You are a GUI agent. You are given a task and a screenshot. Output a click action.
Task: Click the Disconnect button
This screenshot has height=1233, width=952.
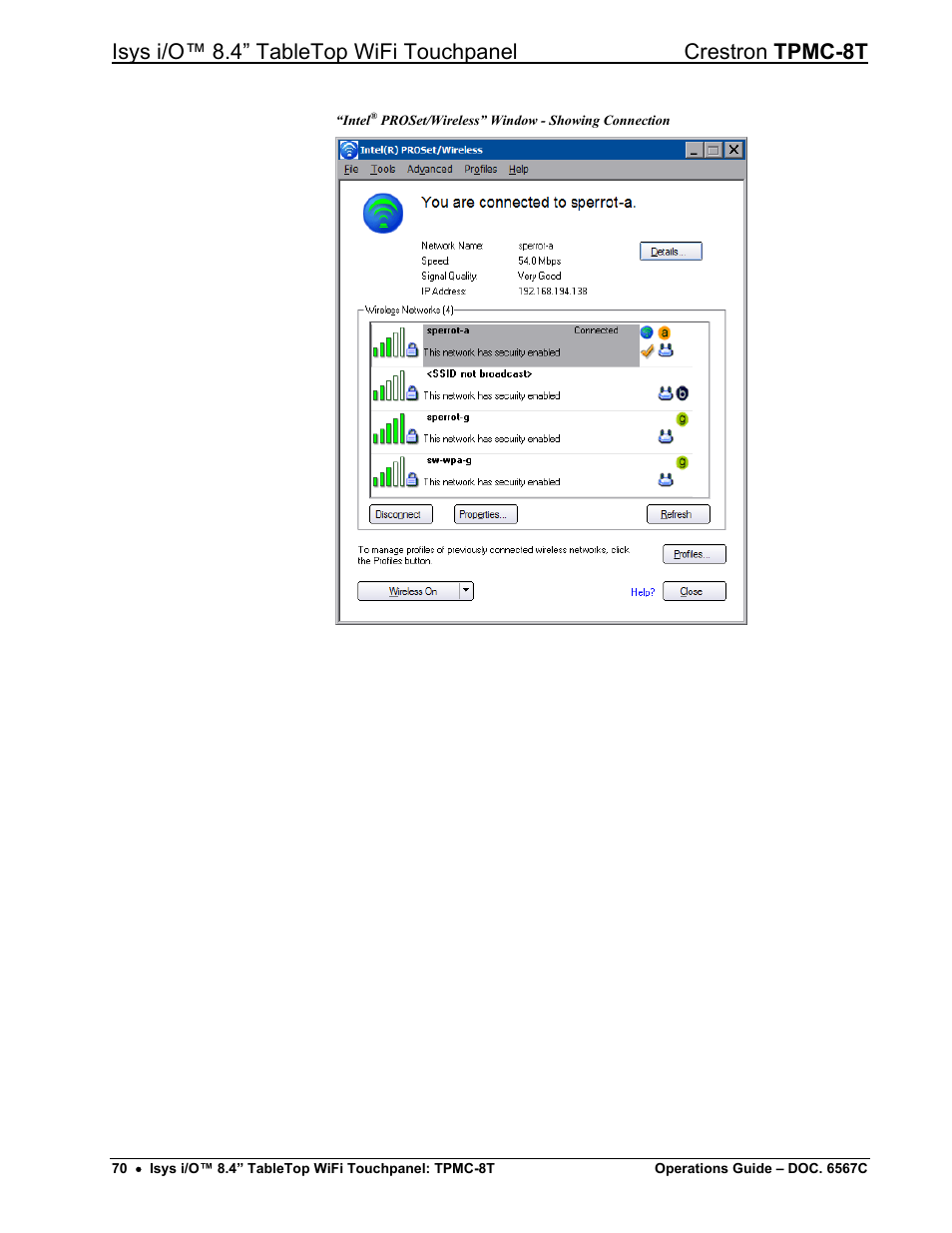click(401, 514)
